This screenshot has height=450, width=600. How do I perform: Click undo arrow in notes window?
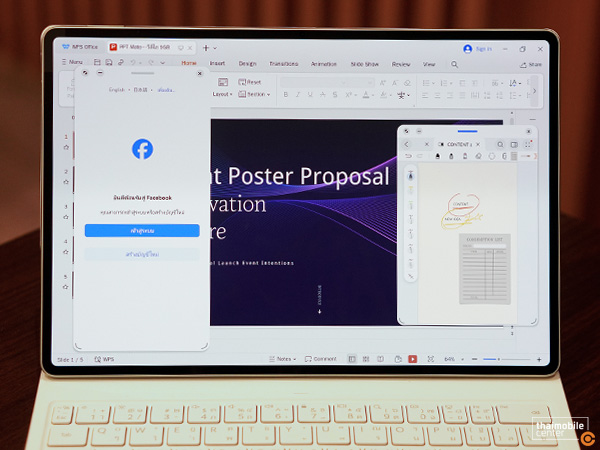[x=408, y=156]
